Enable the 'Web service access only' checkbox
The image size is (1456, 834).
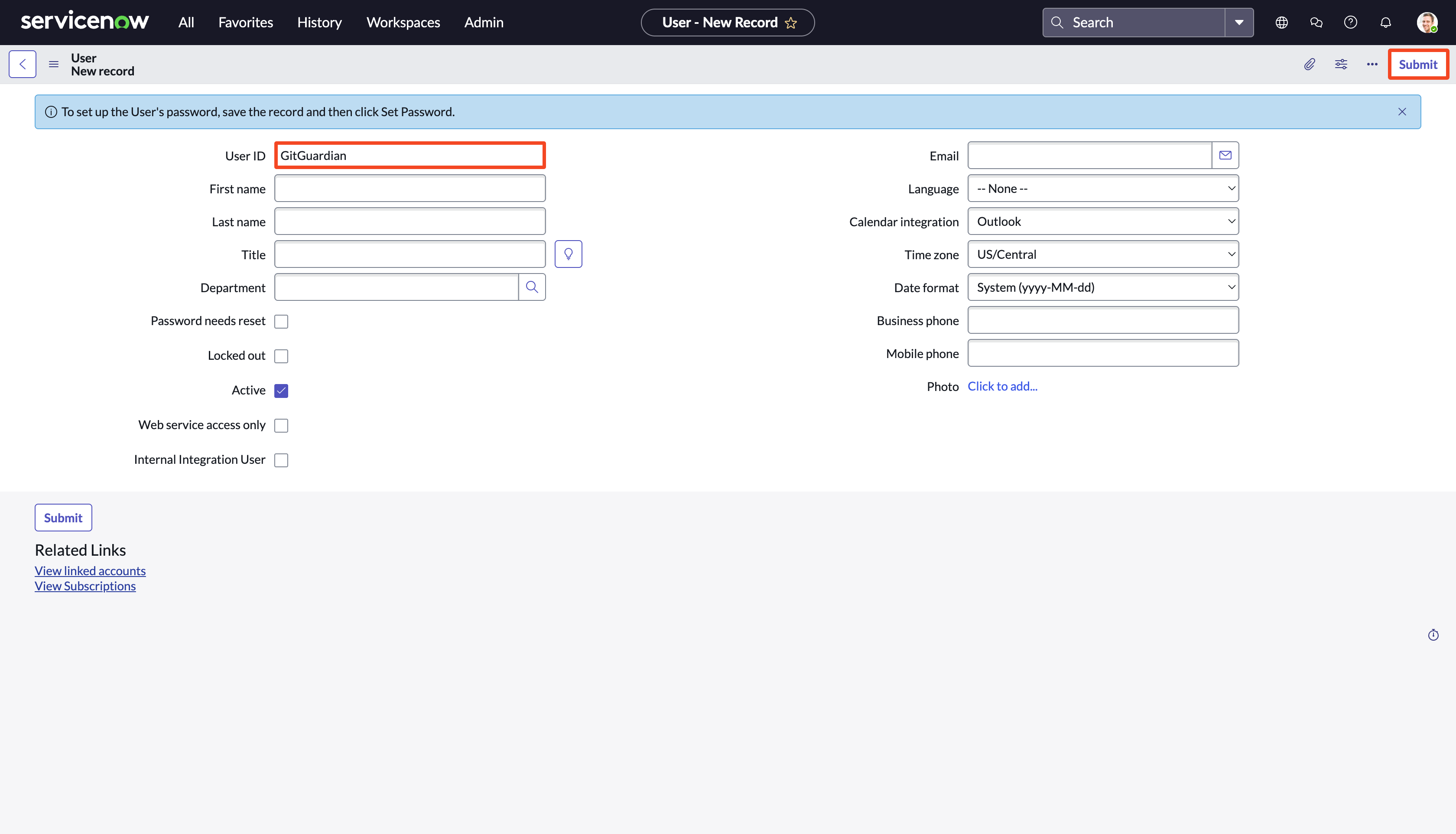pyautogui.click(x=281, y=425)
